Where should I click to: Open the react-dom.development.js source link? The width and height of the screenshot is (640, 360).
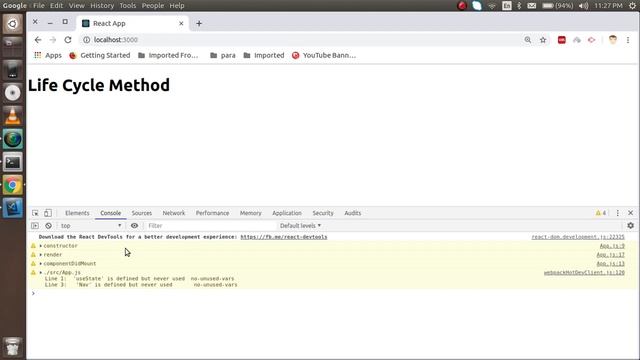tap(578, 237)
